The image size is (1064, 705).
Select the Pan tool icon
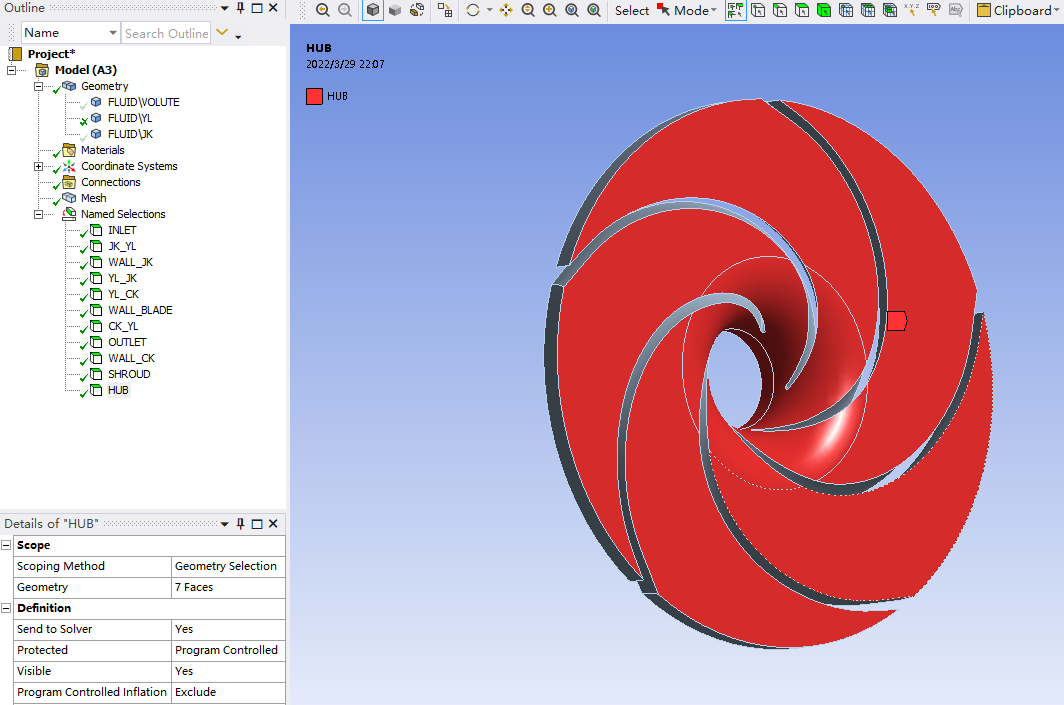coord(505,10)
